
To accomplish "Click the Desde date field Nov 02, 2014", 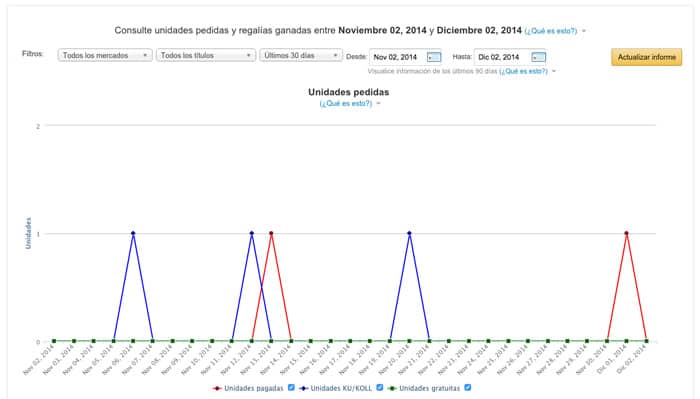I will coord(397,57).
